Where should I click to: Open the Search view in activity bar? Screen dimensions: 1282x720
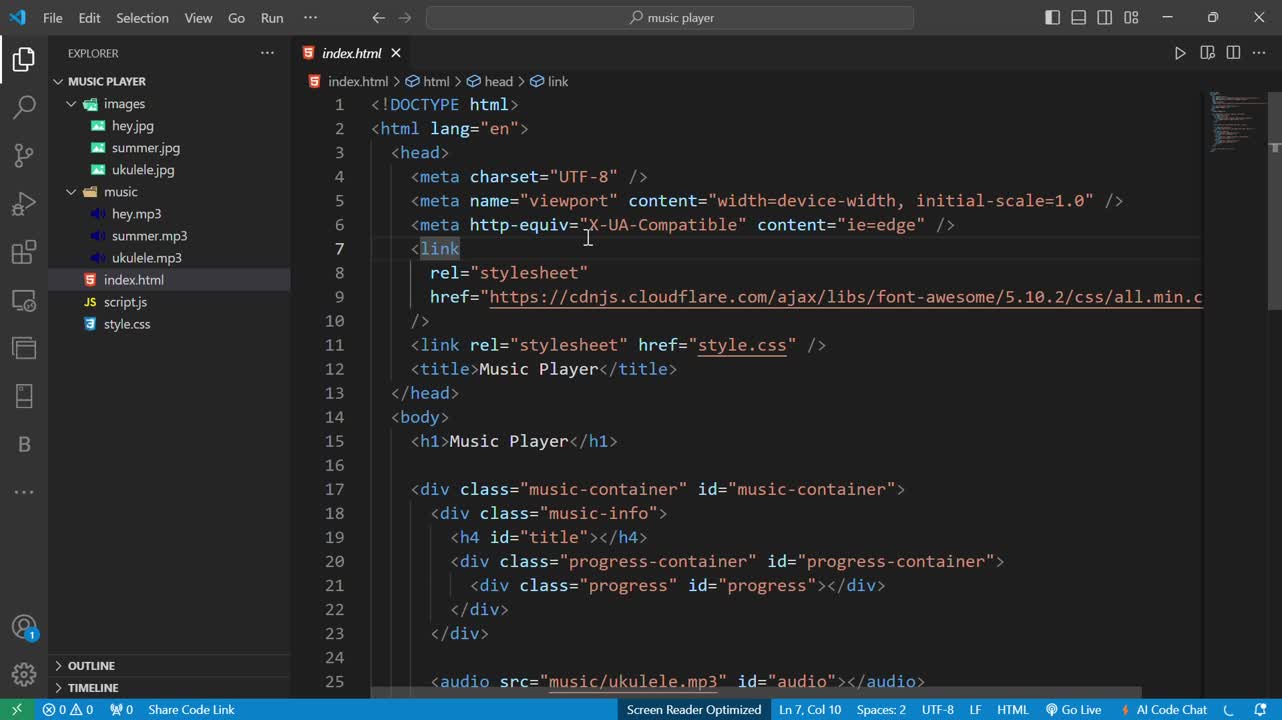point(24,107)
